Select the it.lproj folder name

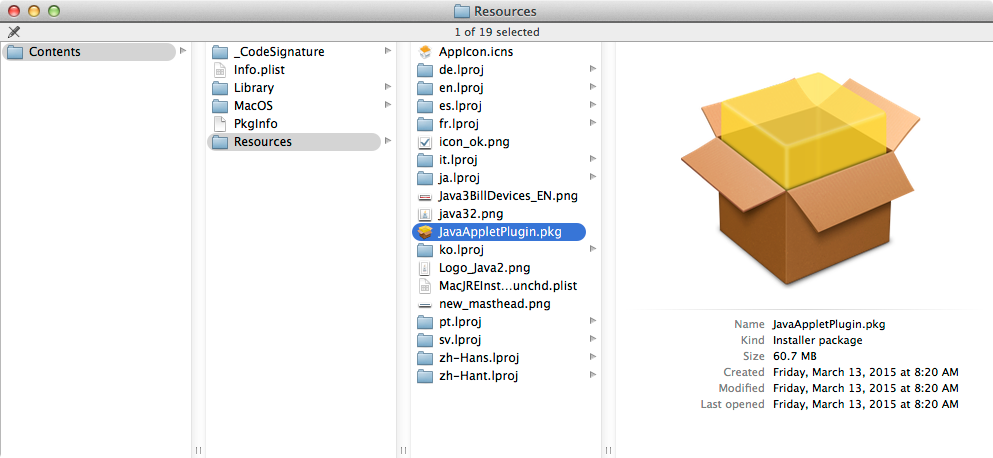pyautogui.click(x=458, y=160)
